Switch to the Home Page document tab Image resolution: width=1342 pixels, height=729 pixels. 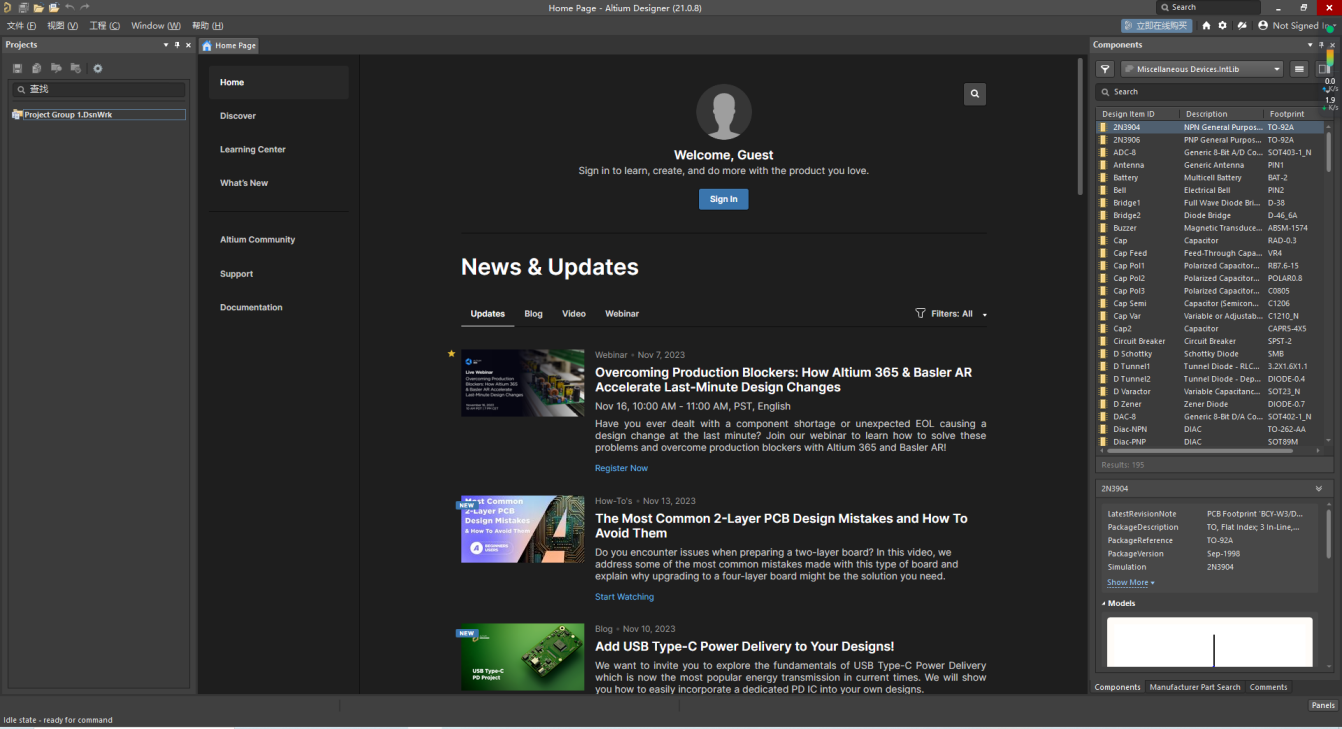(229, 45)
